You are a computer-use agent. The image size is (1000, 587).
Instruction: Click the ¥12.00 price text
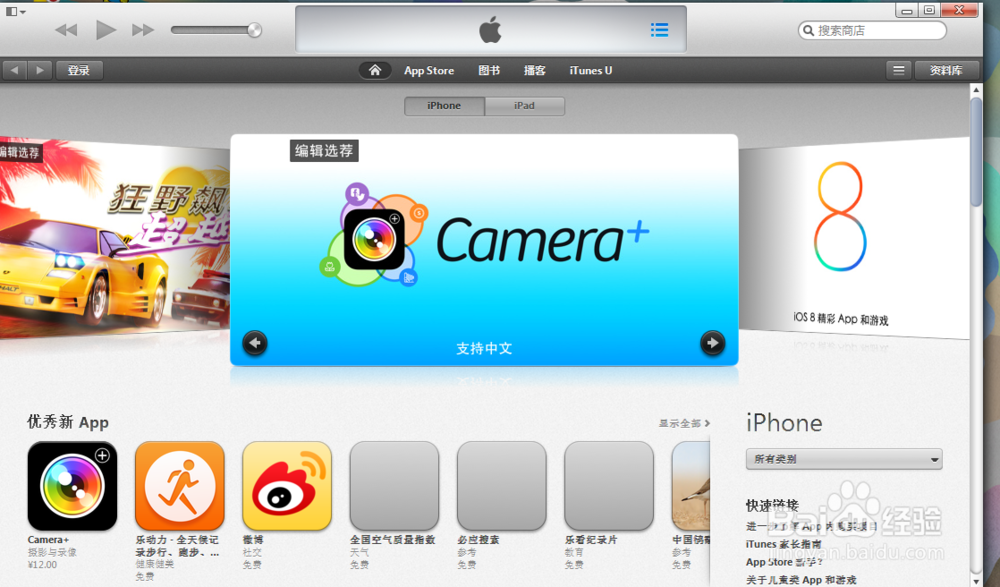tap(42, 565)
